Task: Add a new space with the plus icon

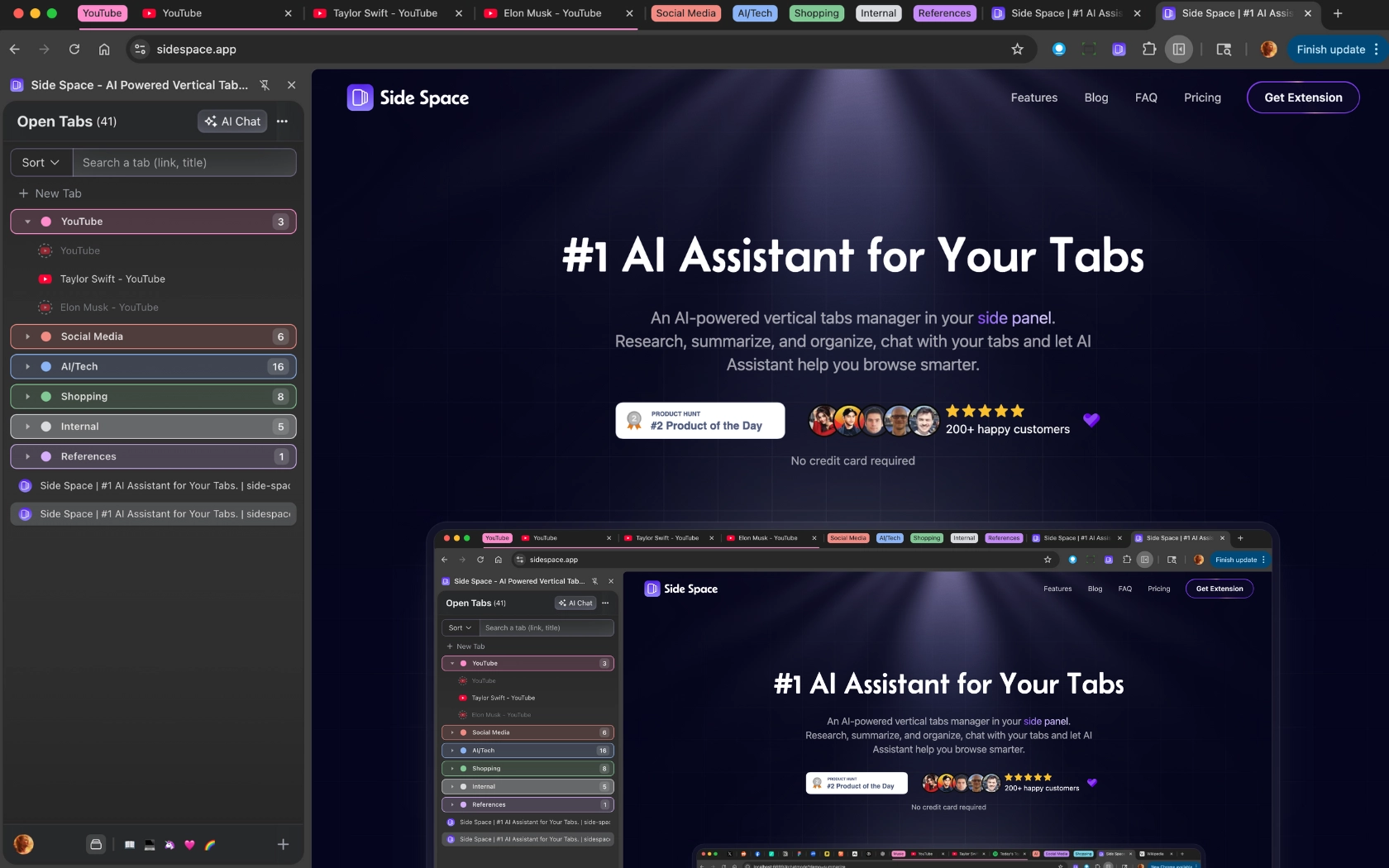Action: [283, 845]
